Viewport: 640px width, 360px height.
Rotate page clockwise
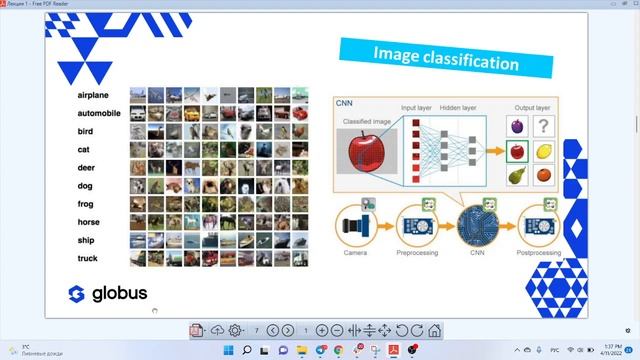tap(417, 330)
